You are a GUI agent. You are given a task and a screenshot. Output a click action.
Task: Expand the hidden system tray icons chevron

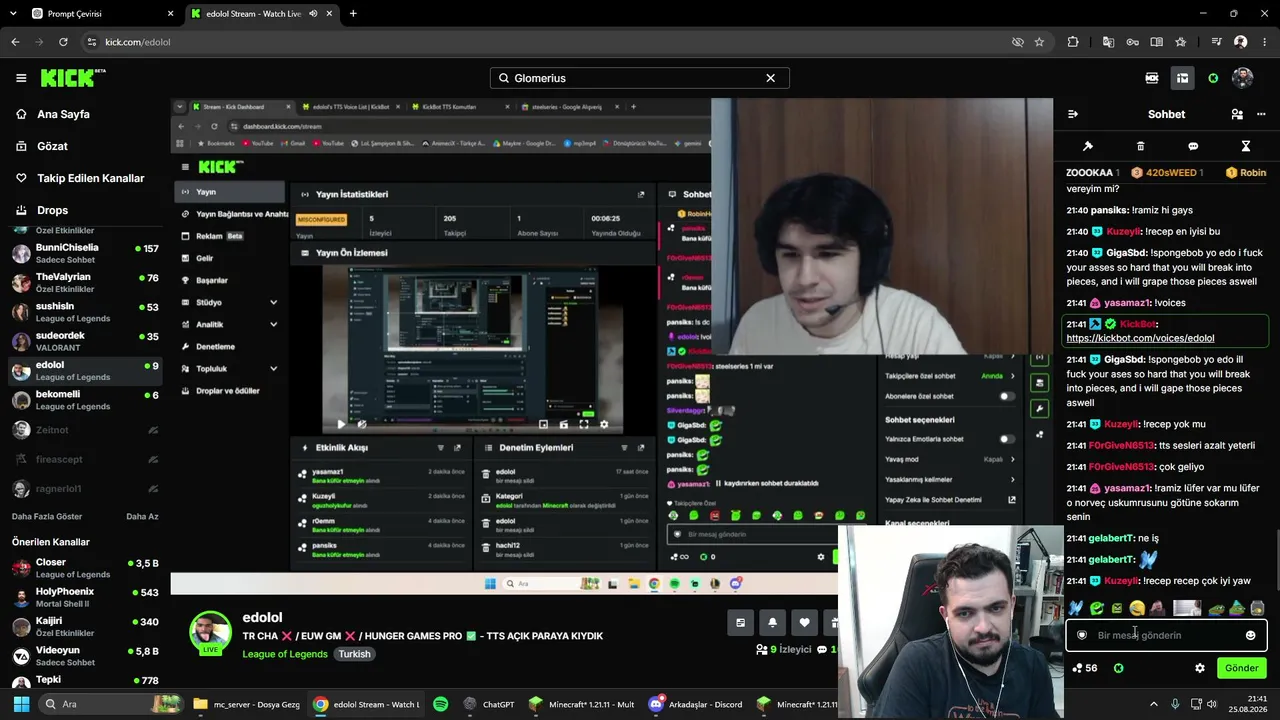[1153, 704]
